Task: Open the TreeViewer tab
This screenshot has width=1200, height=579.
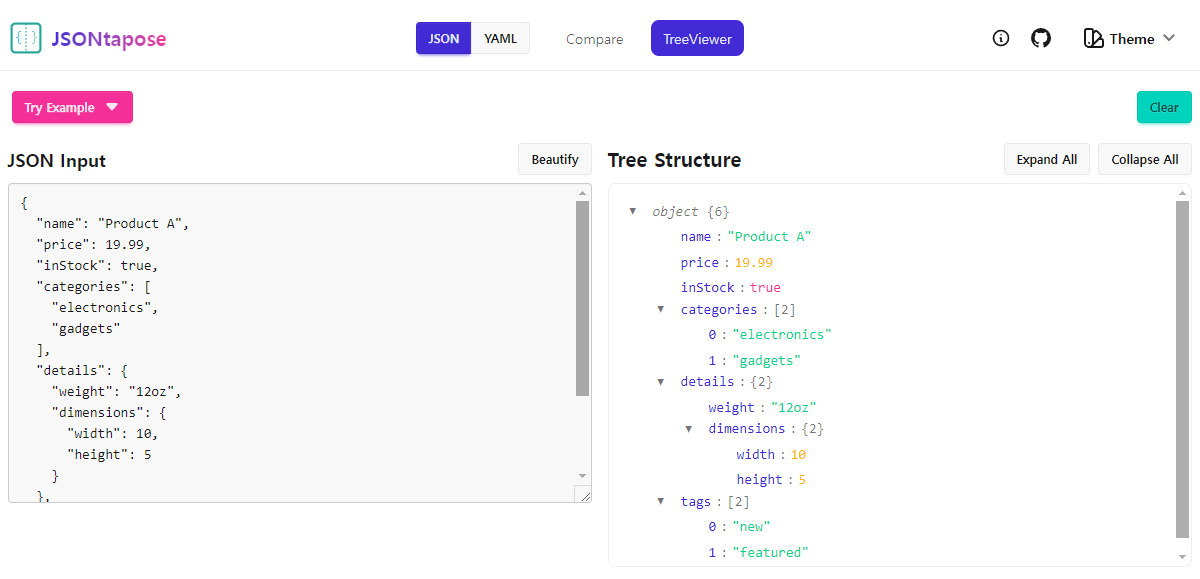Action: (x=697, y=38)
